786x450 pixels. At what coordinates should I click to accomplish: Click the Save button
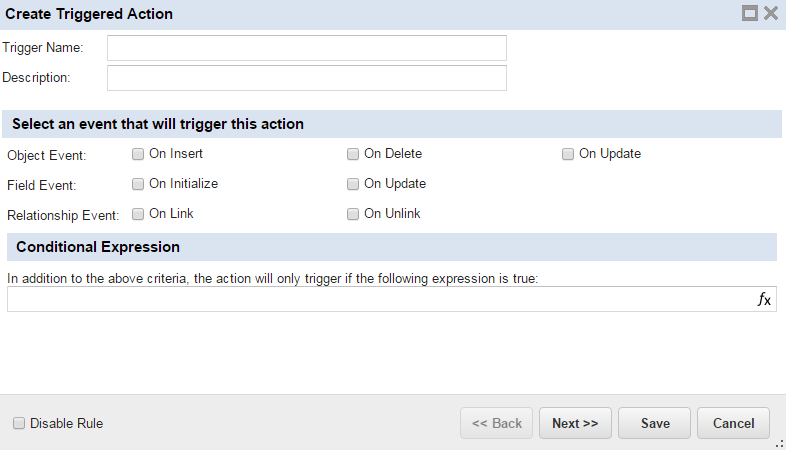pyautogui.click(x=655, y=423)
